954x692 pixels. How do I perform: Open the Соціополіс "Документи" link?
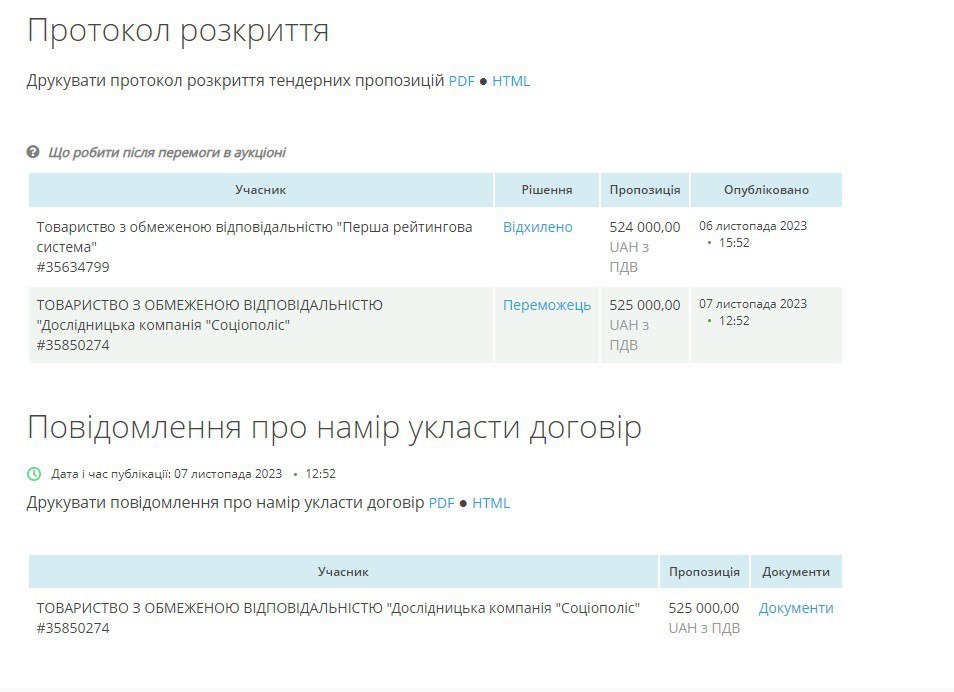point(796,608)
